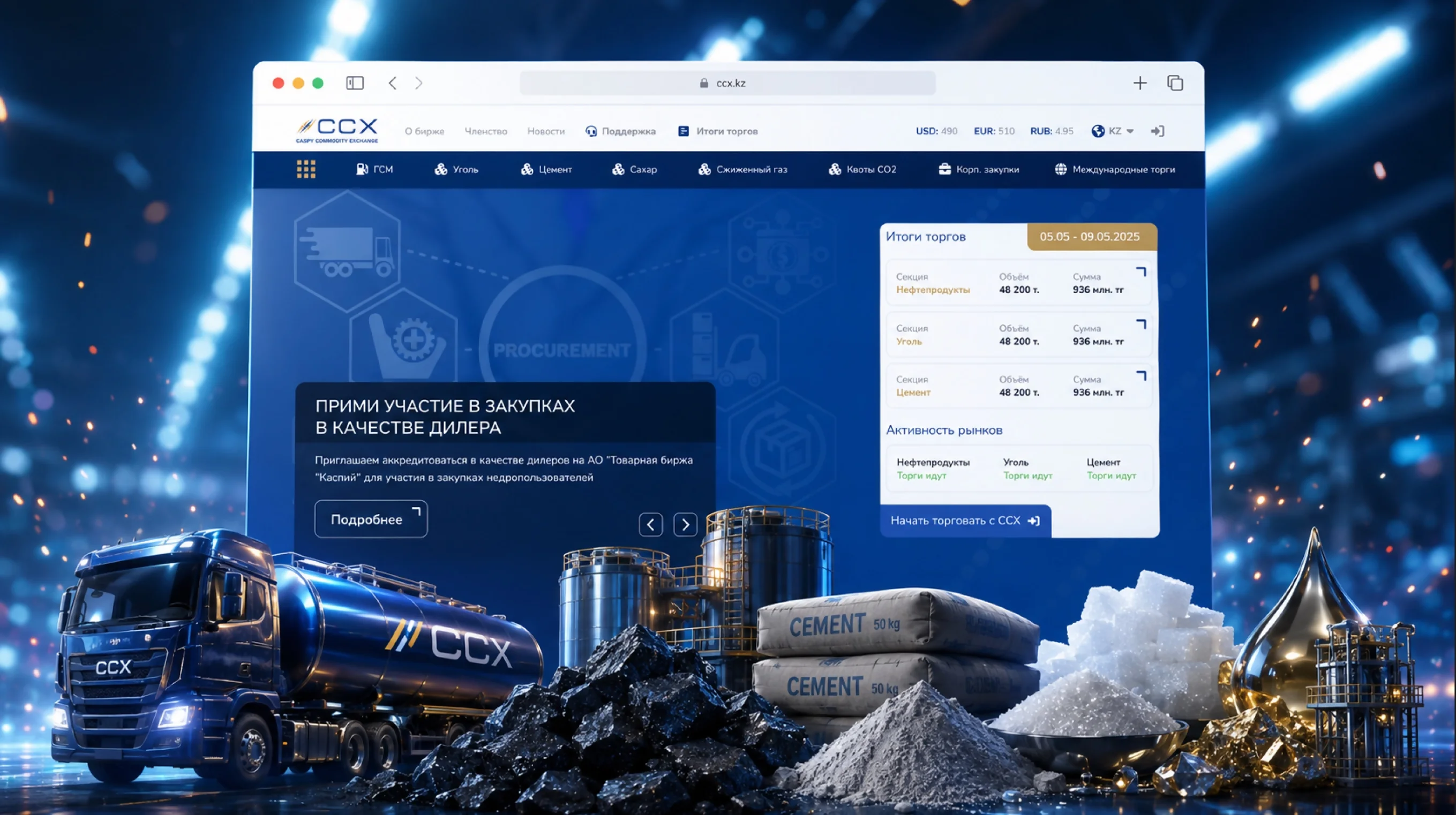Click the icon beside Сахар

[x=618, y=169]
